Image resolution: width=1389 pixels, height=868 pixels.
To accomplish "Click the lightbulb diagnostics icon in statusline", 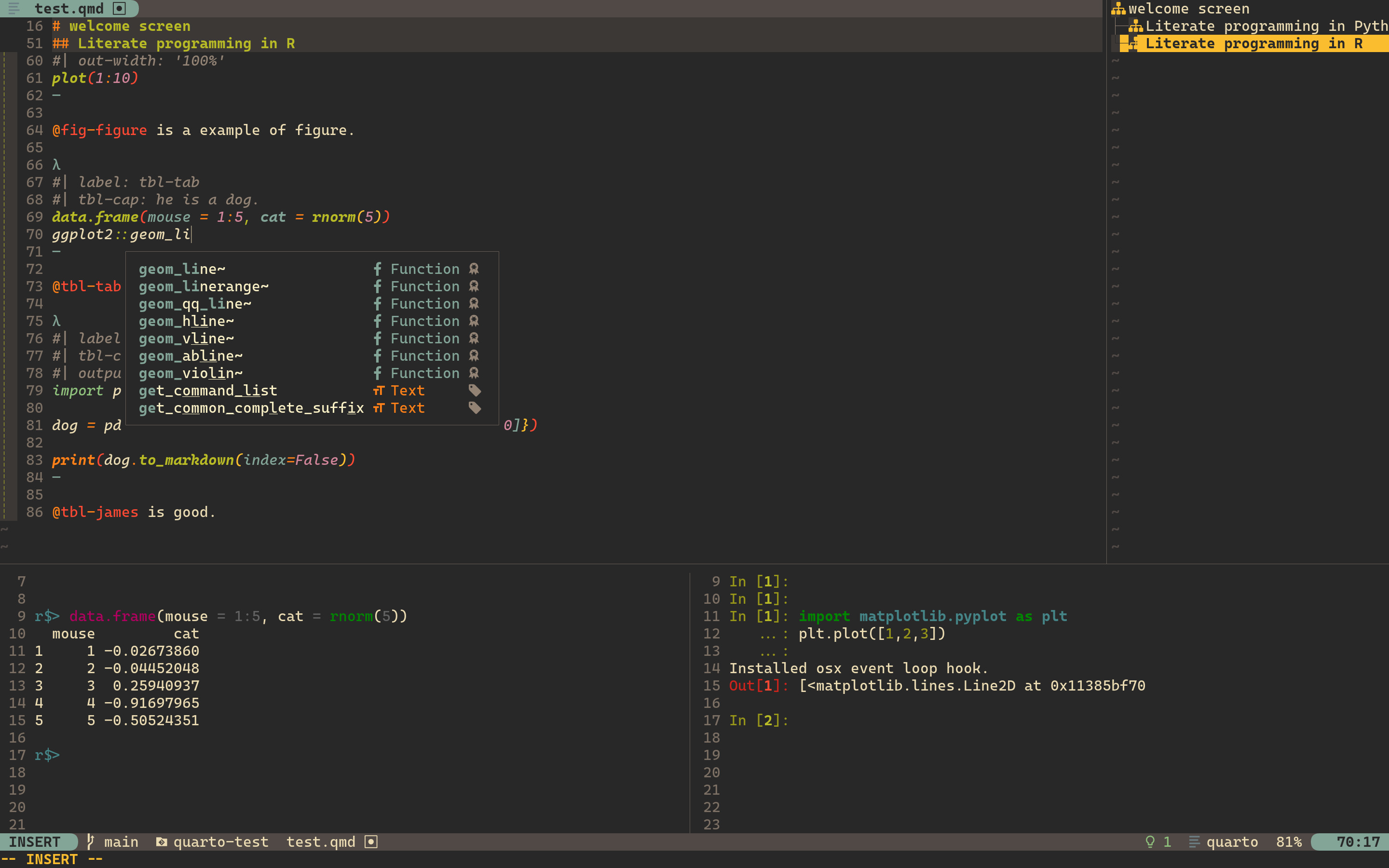I will (x=1150, y=841).
